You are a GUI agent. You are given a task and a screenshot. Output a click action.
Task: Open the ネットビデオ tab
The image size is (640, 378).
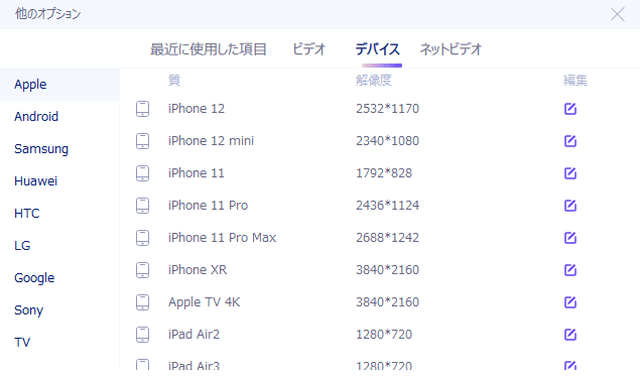(x=451, y=49)
